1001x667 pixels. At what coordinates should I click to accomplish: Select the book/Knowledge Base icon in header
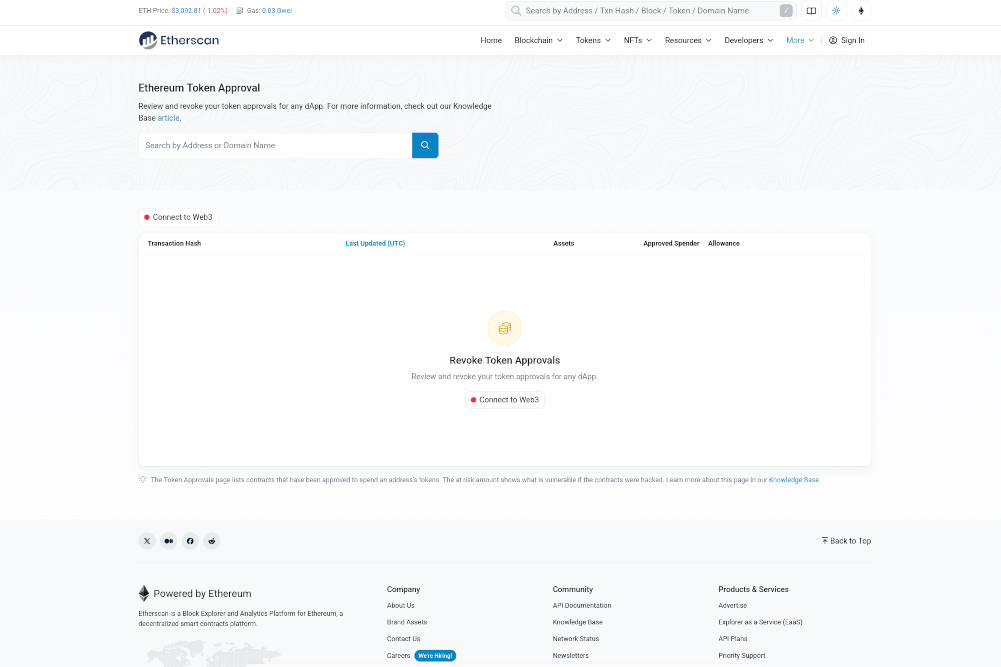[811, 10]
